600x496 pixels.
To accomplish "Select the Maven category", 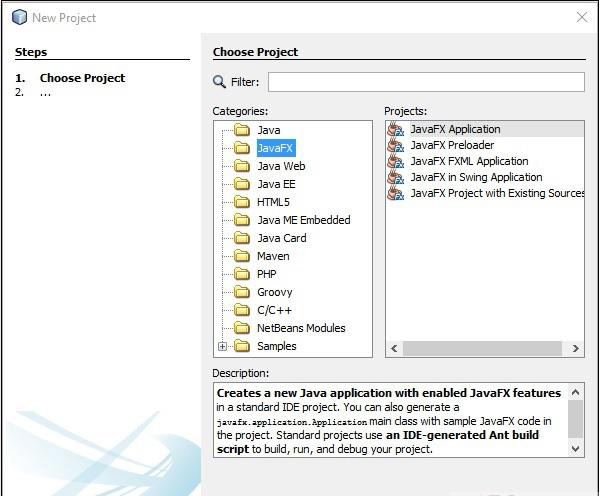I will point(273,256).
